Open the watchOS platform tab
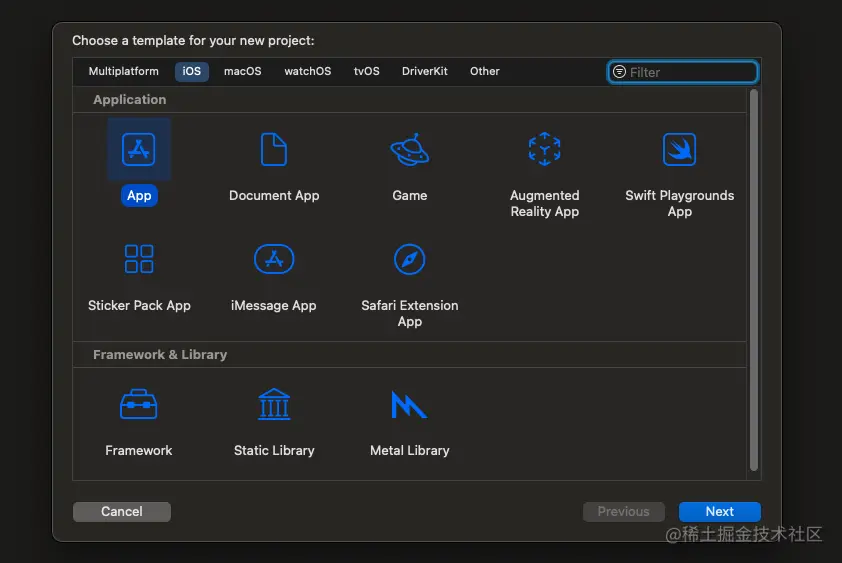842x563 pixels. (307, 72)
